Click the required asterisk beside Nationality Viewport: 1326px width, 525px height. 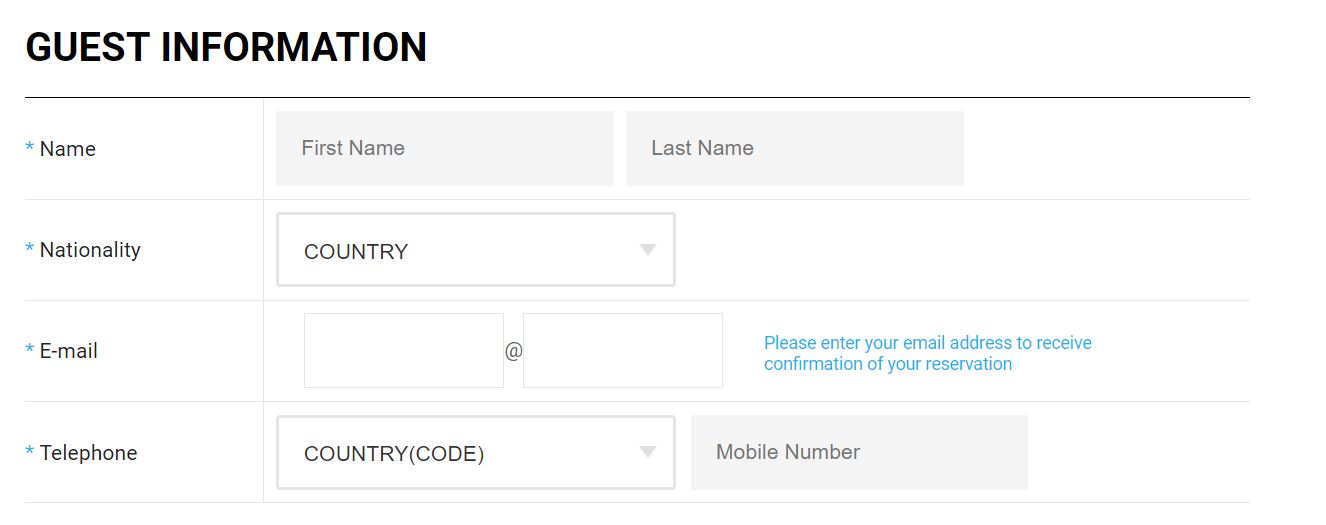(29, 250)
